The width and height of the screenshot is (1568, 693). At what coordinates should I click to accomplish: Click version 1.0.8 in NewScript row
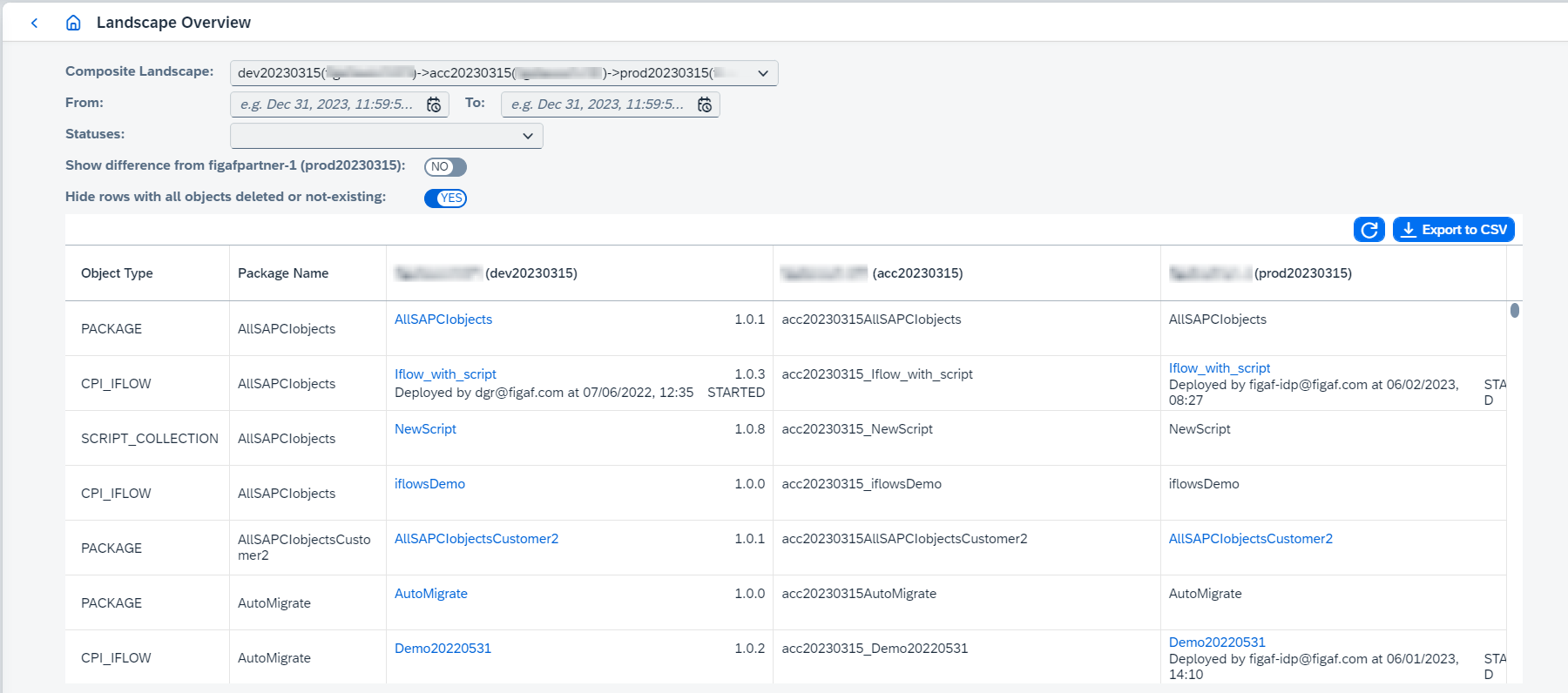749,429
